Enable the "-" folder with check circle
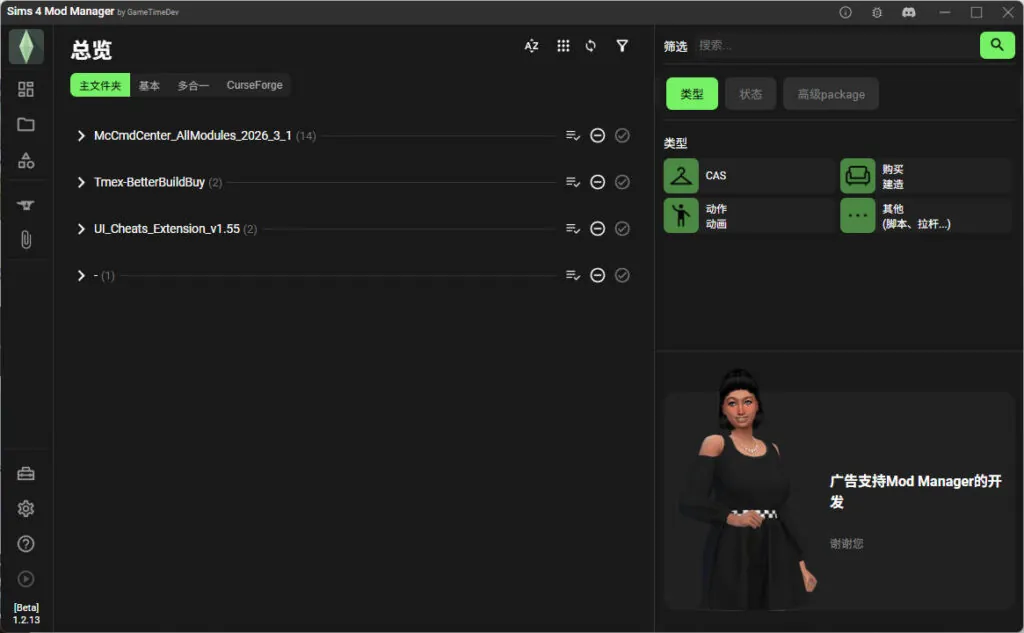The height and width of the screenshot is (633, 1024). (x=622, y=275)
